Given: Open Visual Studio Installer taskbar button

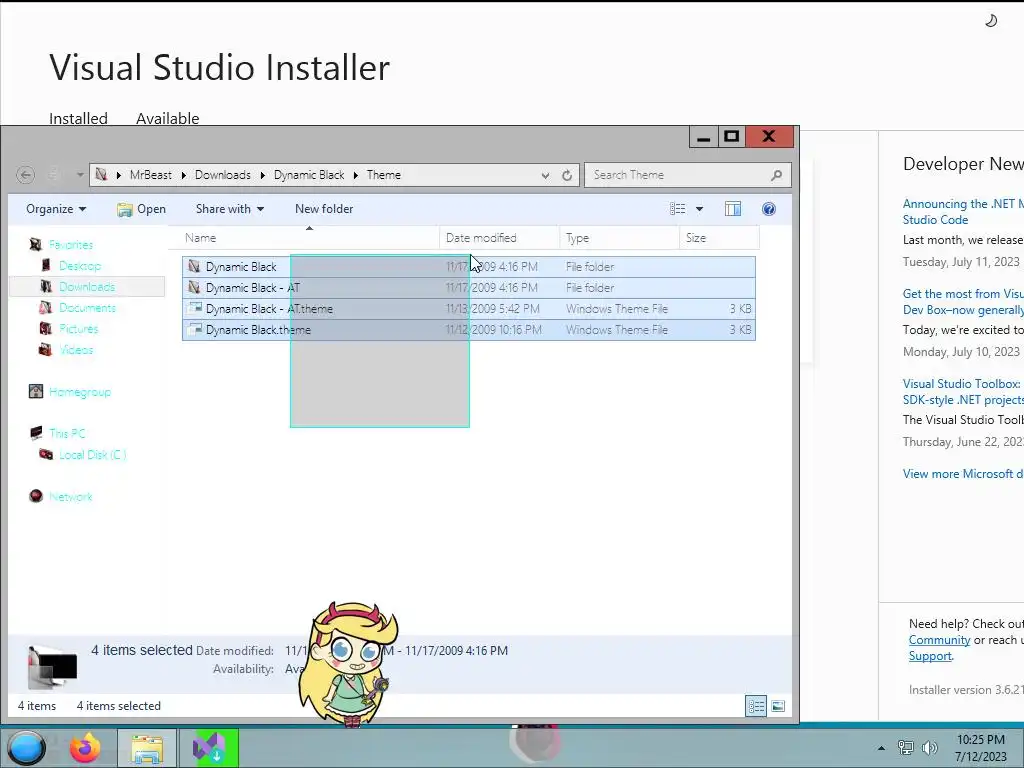Looking at the screenshot, I should point(209,748).
